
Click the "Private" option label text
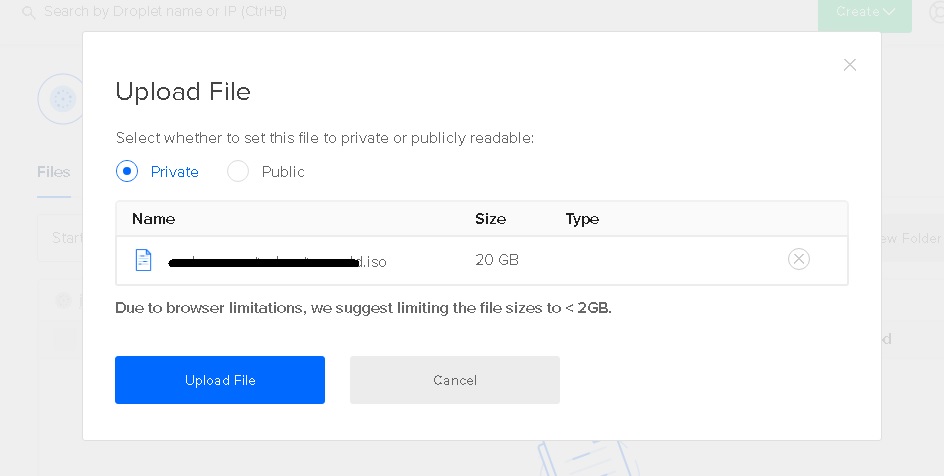(x=175, y=172)
